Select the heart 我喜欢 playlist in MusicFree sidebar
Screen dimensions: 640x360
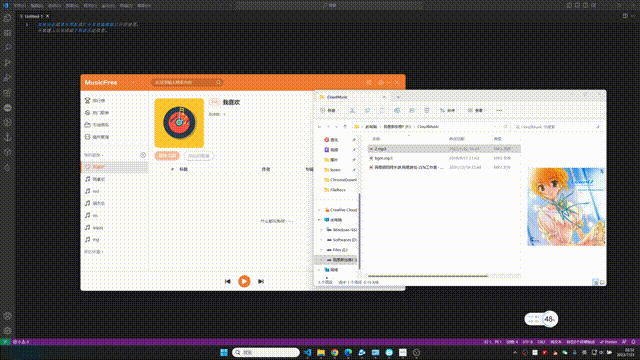click(115, 167)
